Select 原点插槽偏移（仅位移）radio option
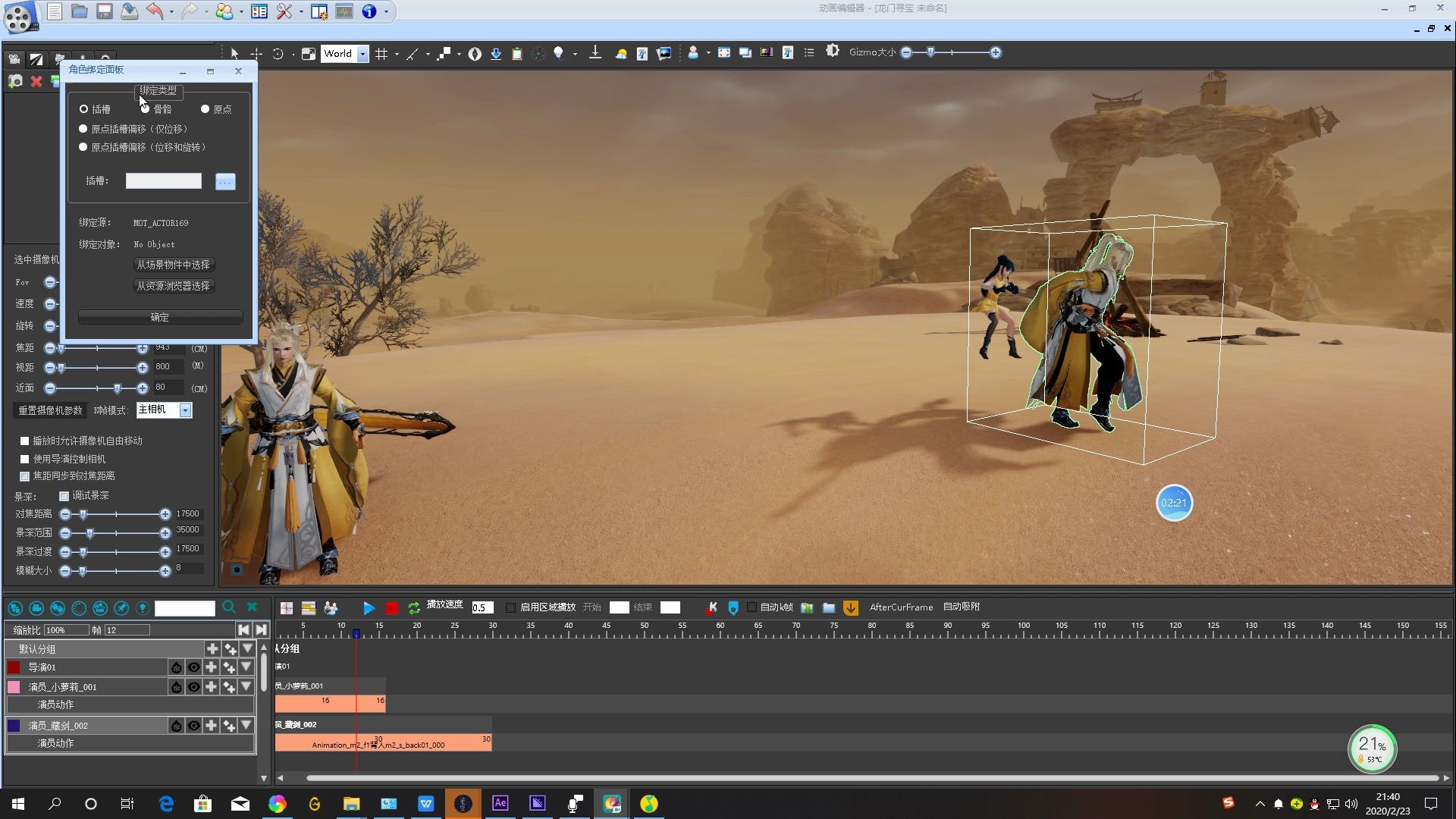 pyautogui.click(x=83, y=129)
